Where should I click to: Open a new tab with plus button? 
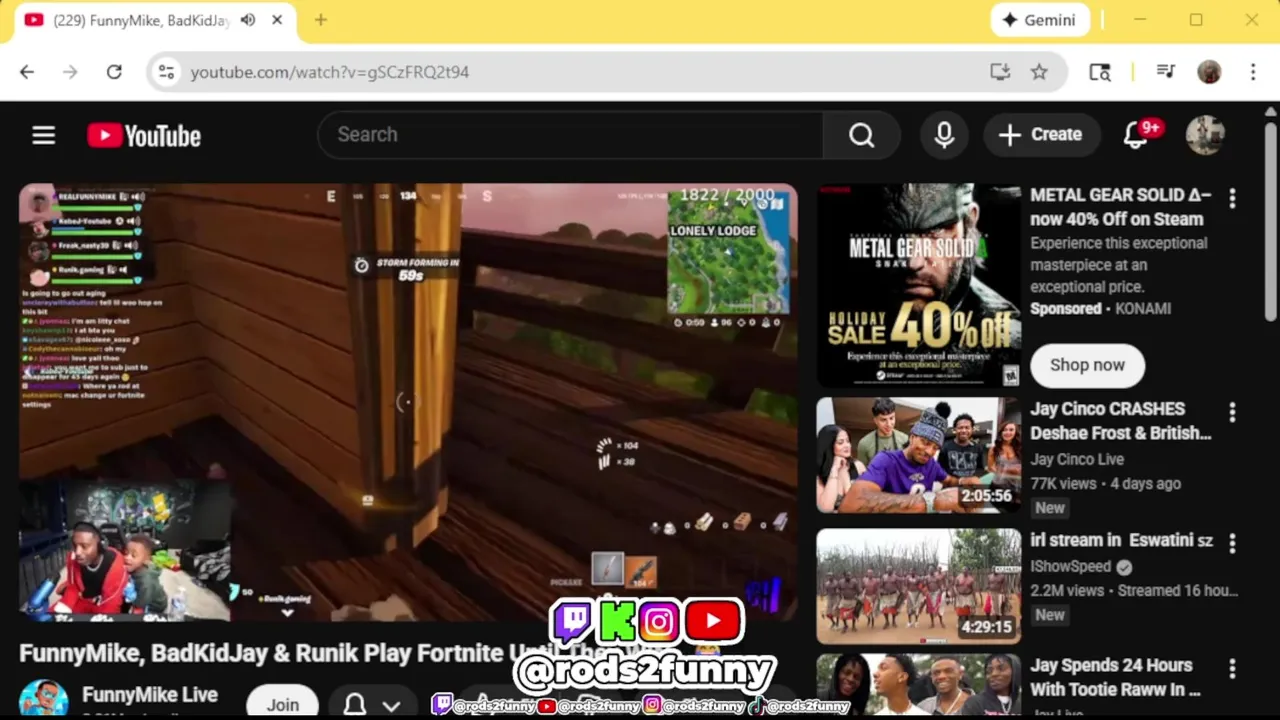320,20
